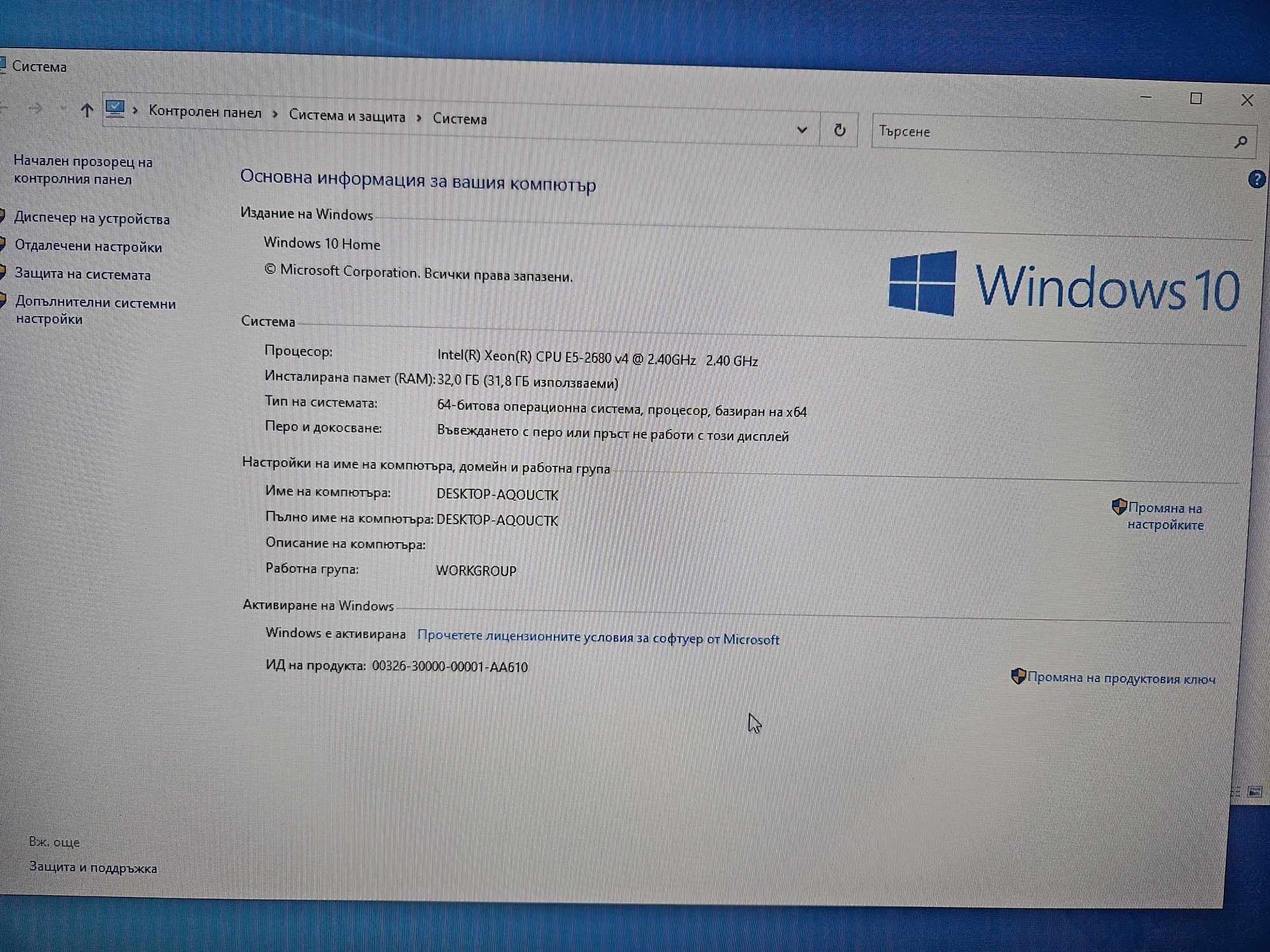Select the WORKGROUP value
The width and height of the screenshot is (1270, 952).
coord(476,571)
